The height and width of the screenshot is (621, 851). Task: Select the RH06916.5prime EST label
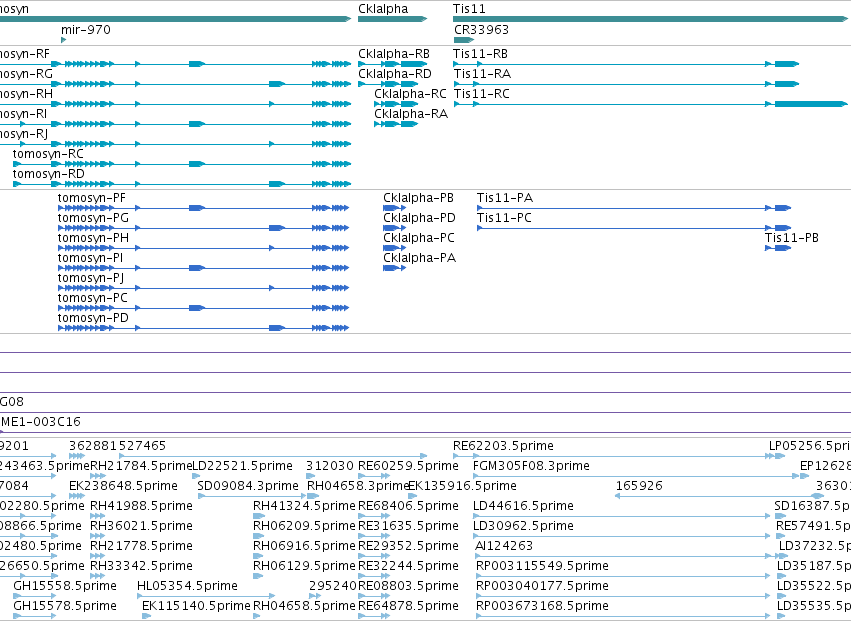pos(304,546)
